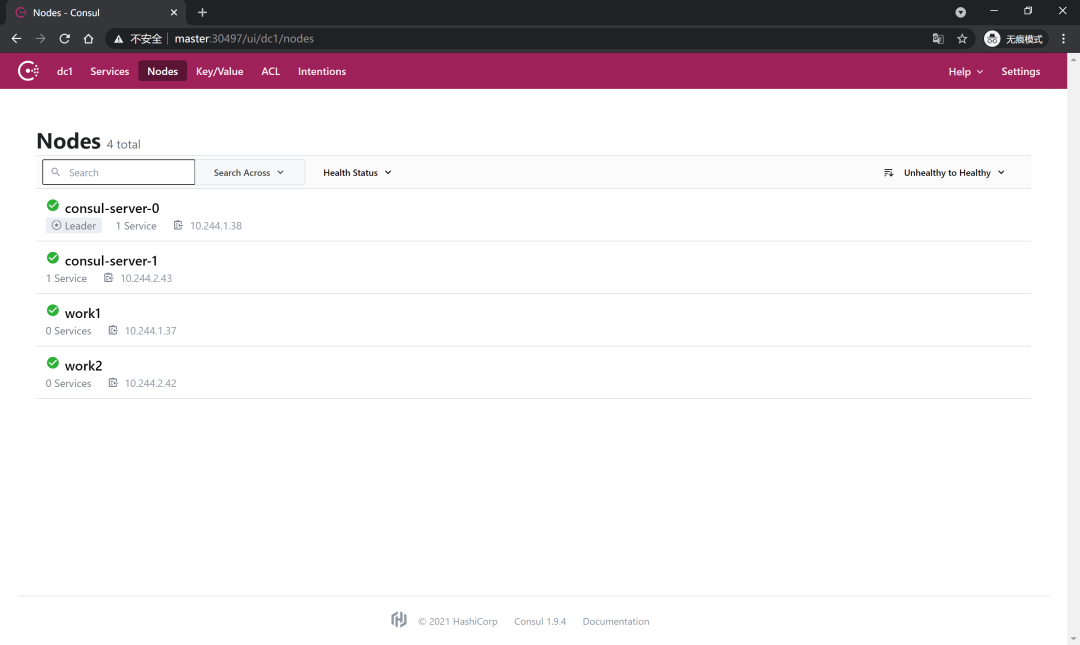
Task: Click the sort icon beside Unhealthy to Healthy
Action: [x=889, y=172]
